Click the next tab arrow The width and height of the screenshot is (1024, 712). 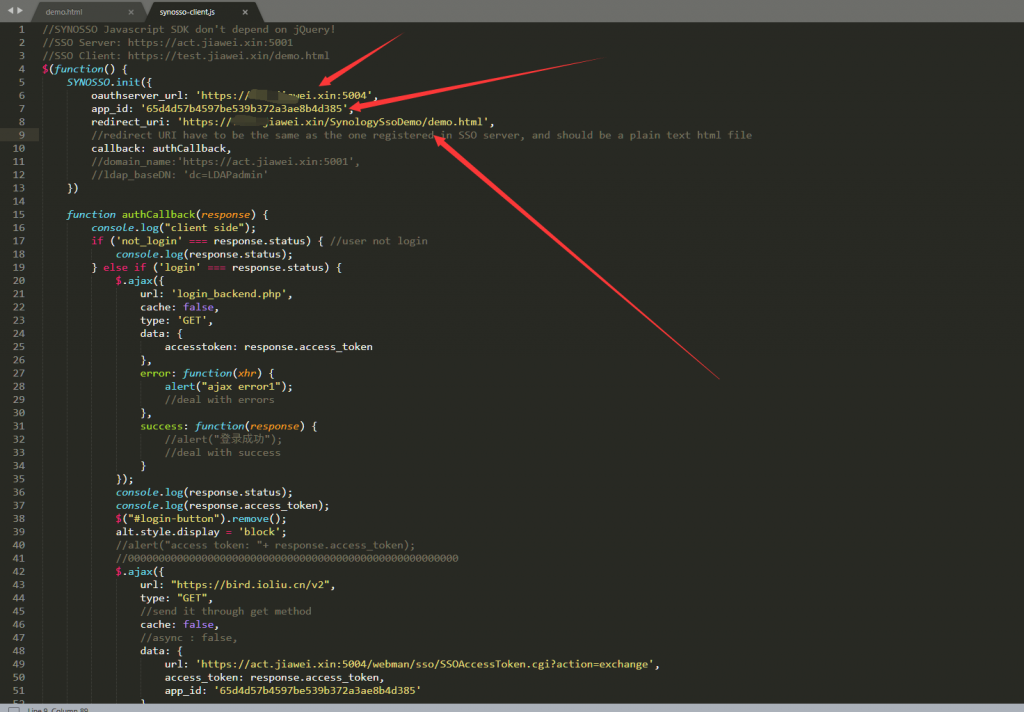(x=19, y=10)
